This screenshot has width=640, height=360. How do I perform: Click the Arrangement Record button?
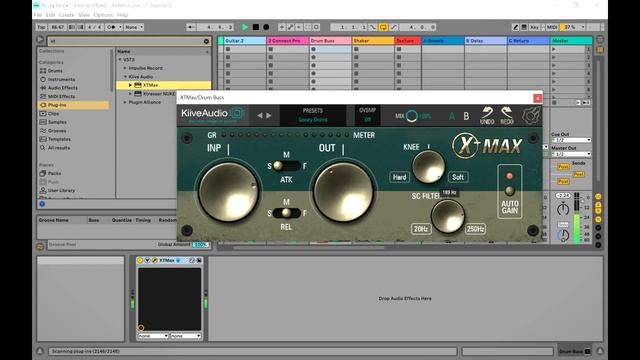[x=266, y=27]
